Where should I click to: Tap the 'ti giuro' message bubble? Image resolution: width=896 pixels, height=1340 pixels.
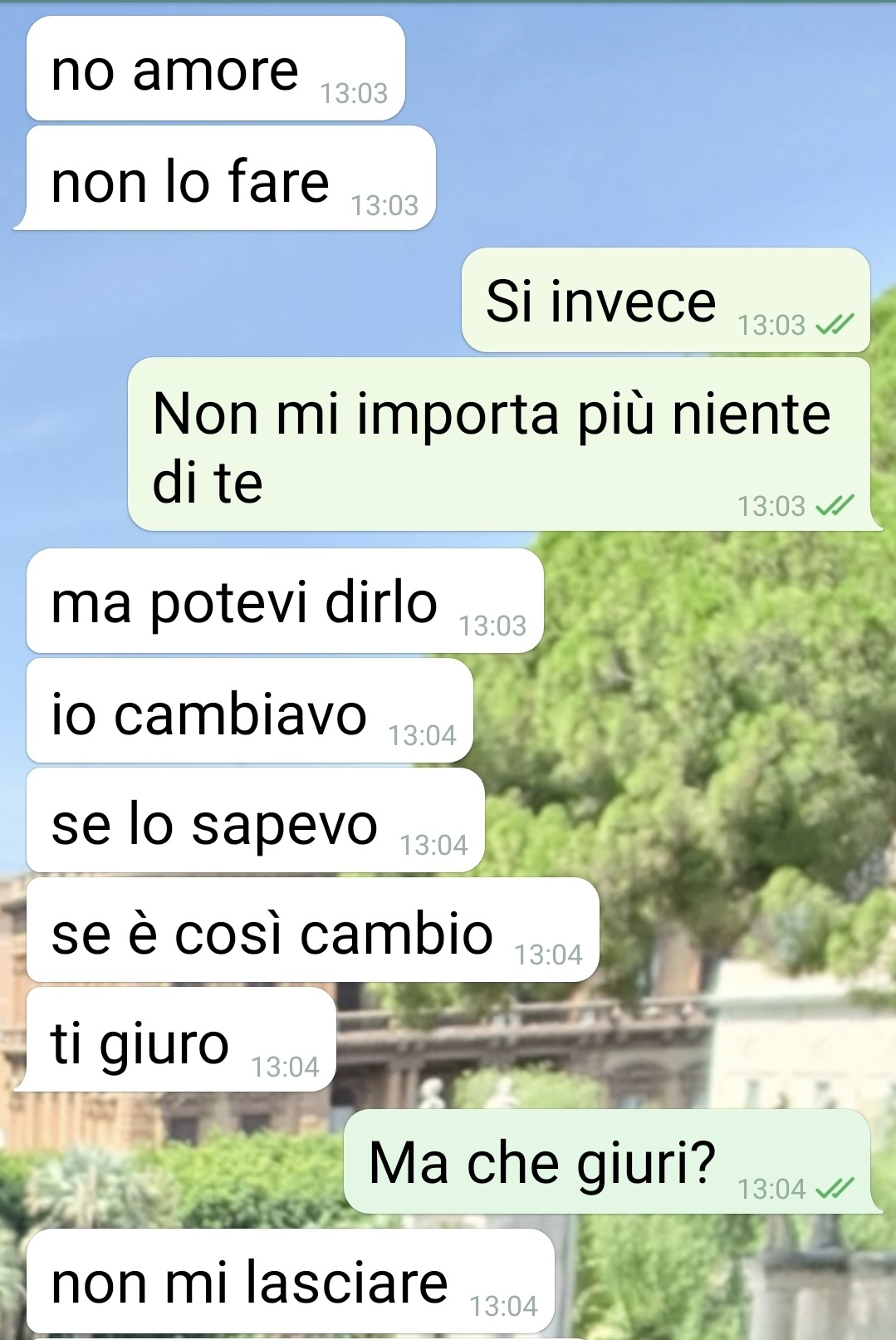point(176,1040)
